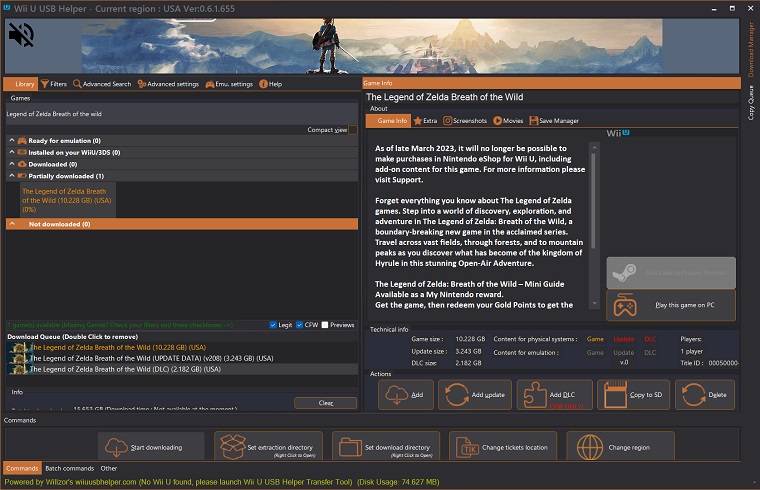Click the Disk Usage status text
Screen dimensions: 760x490
(398, 482)
